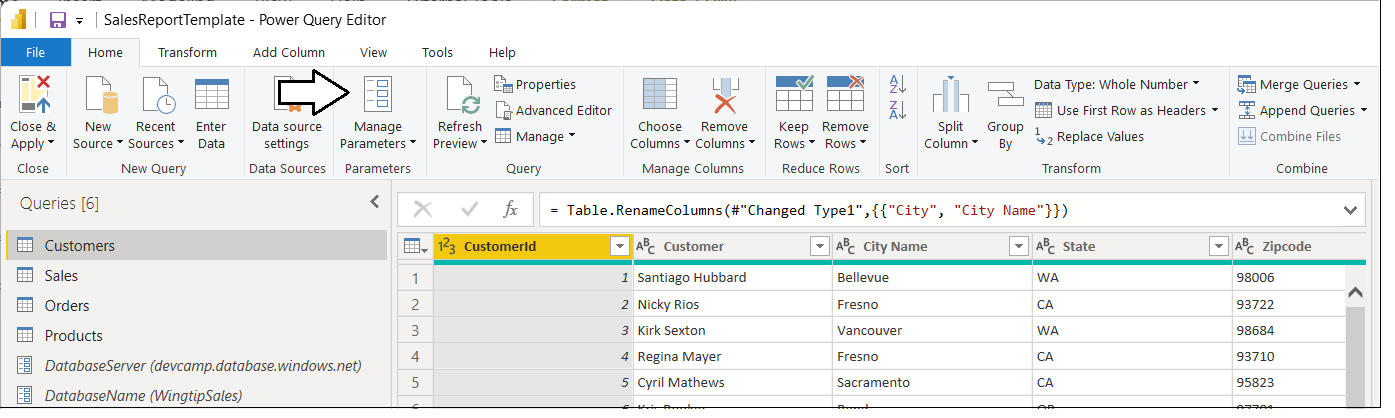Open the Append Queries dropdown

pyautogui.click(x=1304, y=110)
